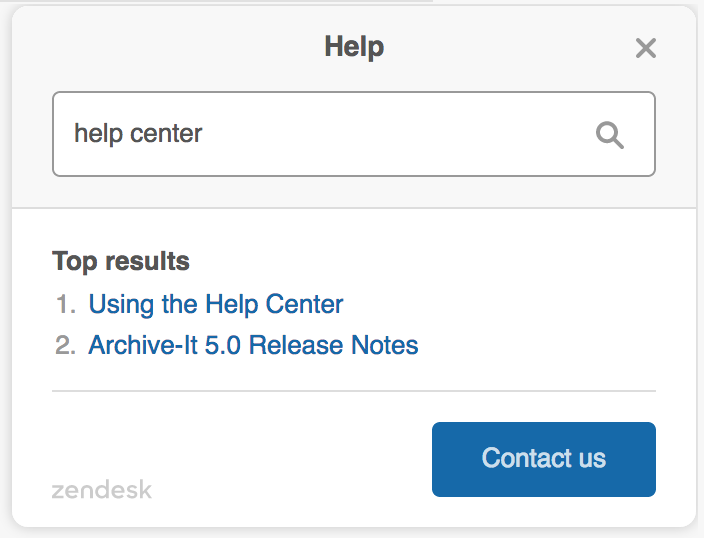Click the divider line above Contact us
Screen dimensions: 704x538
[354, 390]
